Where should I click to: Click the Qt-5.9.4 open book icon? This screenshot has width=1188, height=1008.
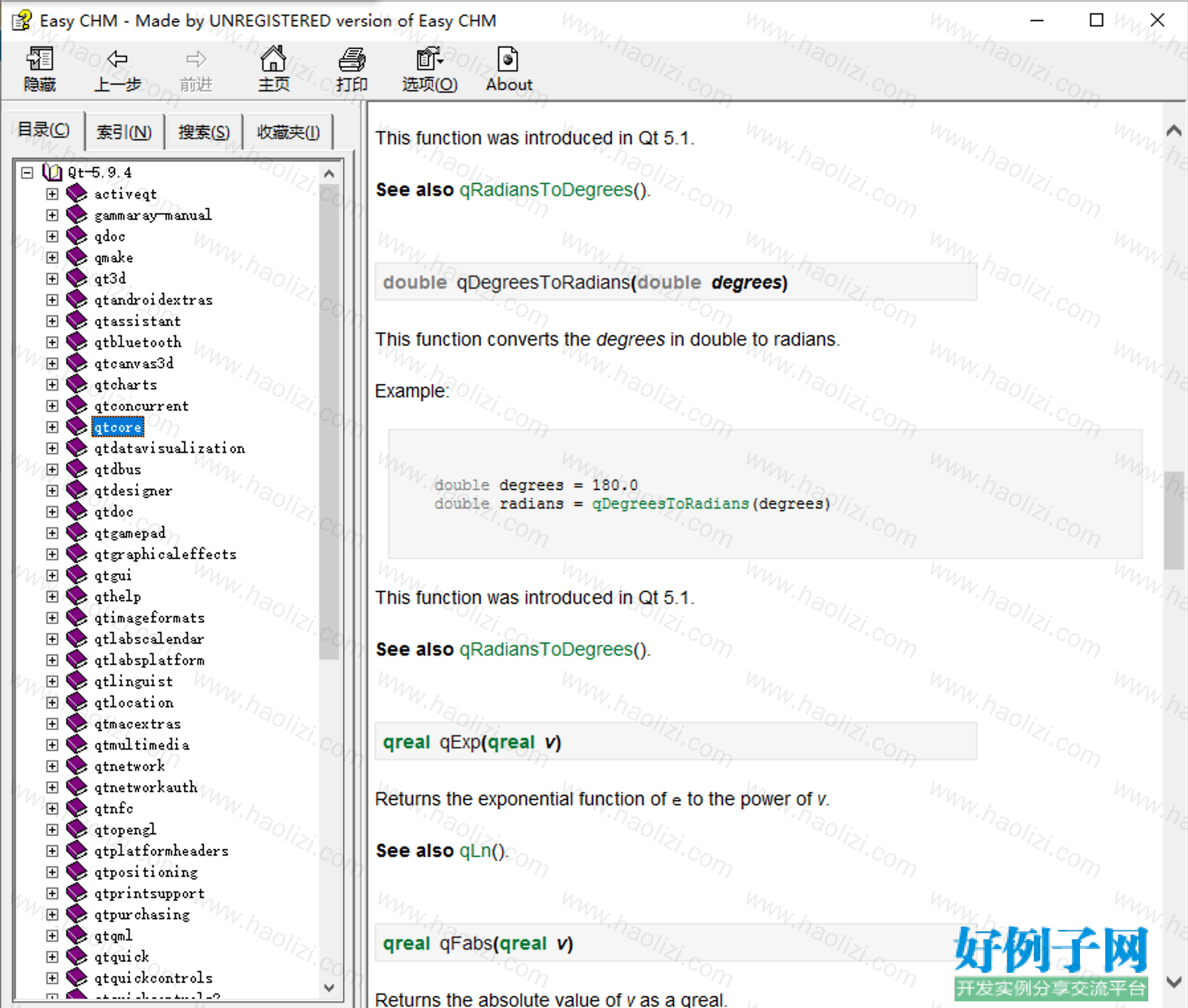52,172
